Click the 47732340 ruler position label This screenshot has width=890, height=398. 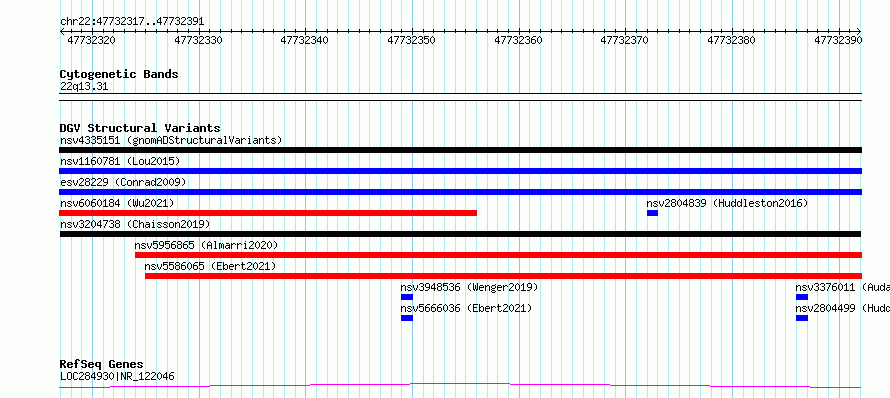304,40
